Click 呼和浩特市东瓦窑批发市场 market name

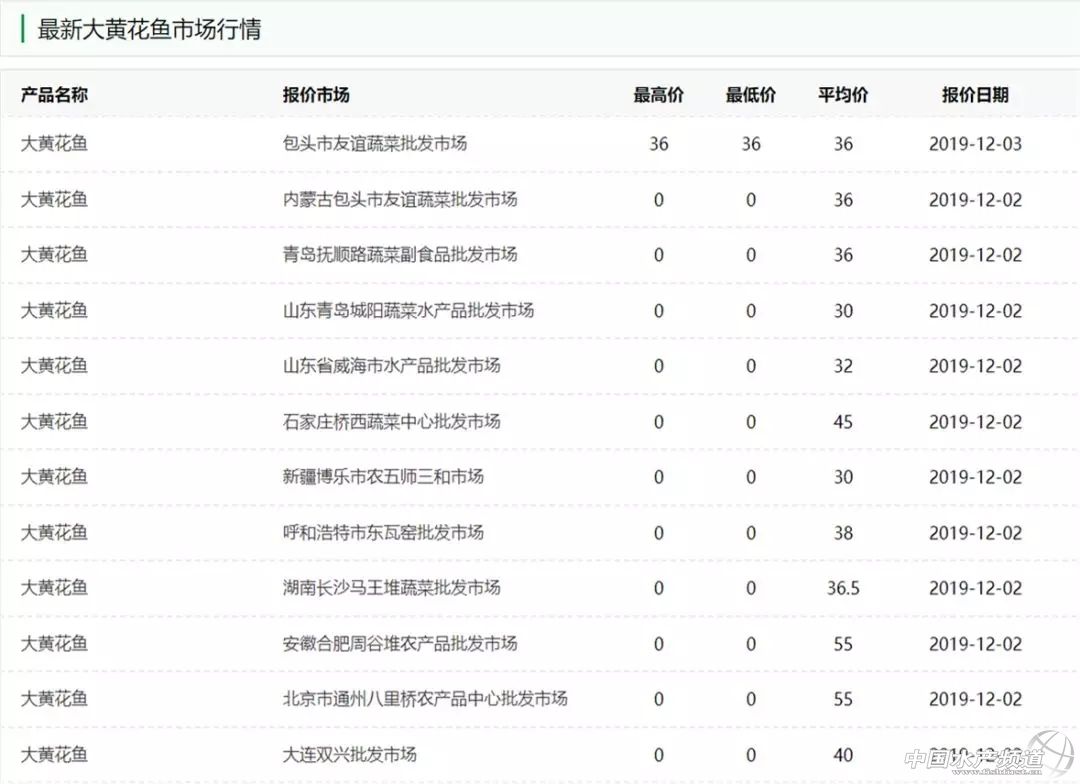pyautogui.click(x=383, y=532)
